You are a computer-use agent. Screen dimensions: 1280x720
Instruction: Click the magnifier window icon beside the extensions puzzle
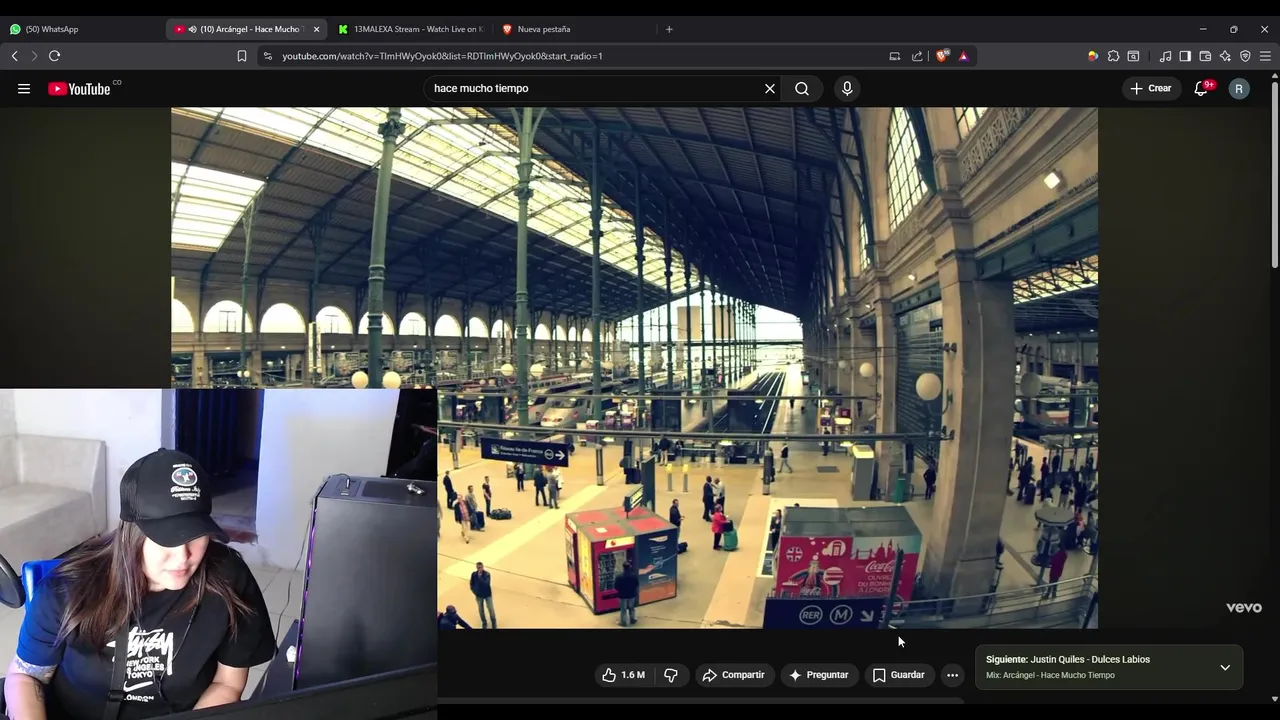point(1133,56)
